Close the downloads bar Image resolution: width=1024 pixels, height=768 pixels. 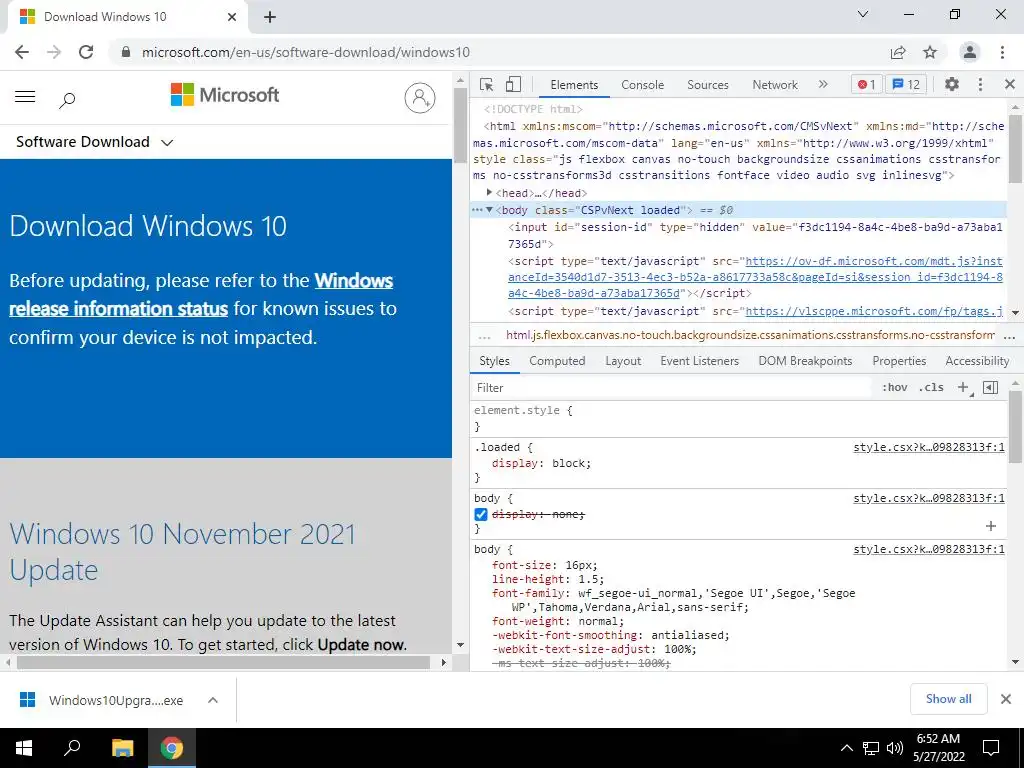[1006, 699]
